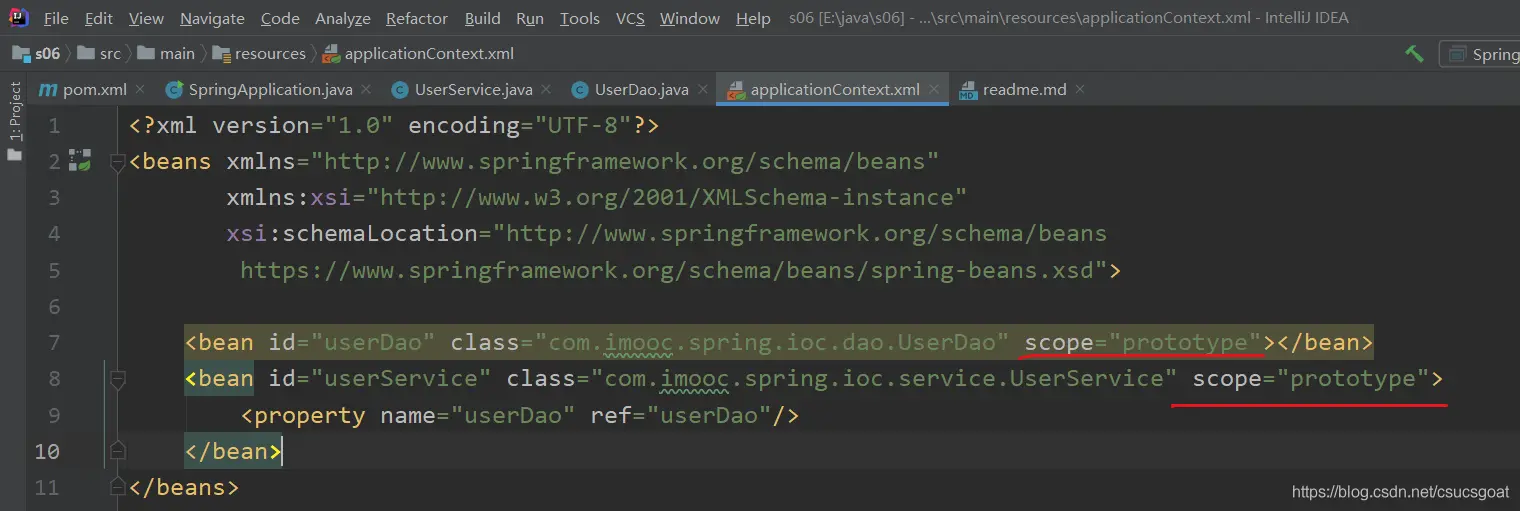This screenshot has width=1520, height=511.
Task: Click scope="prototype" on line 8
Action: [x=1312, y=379]
